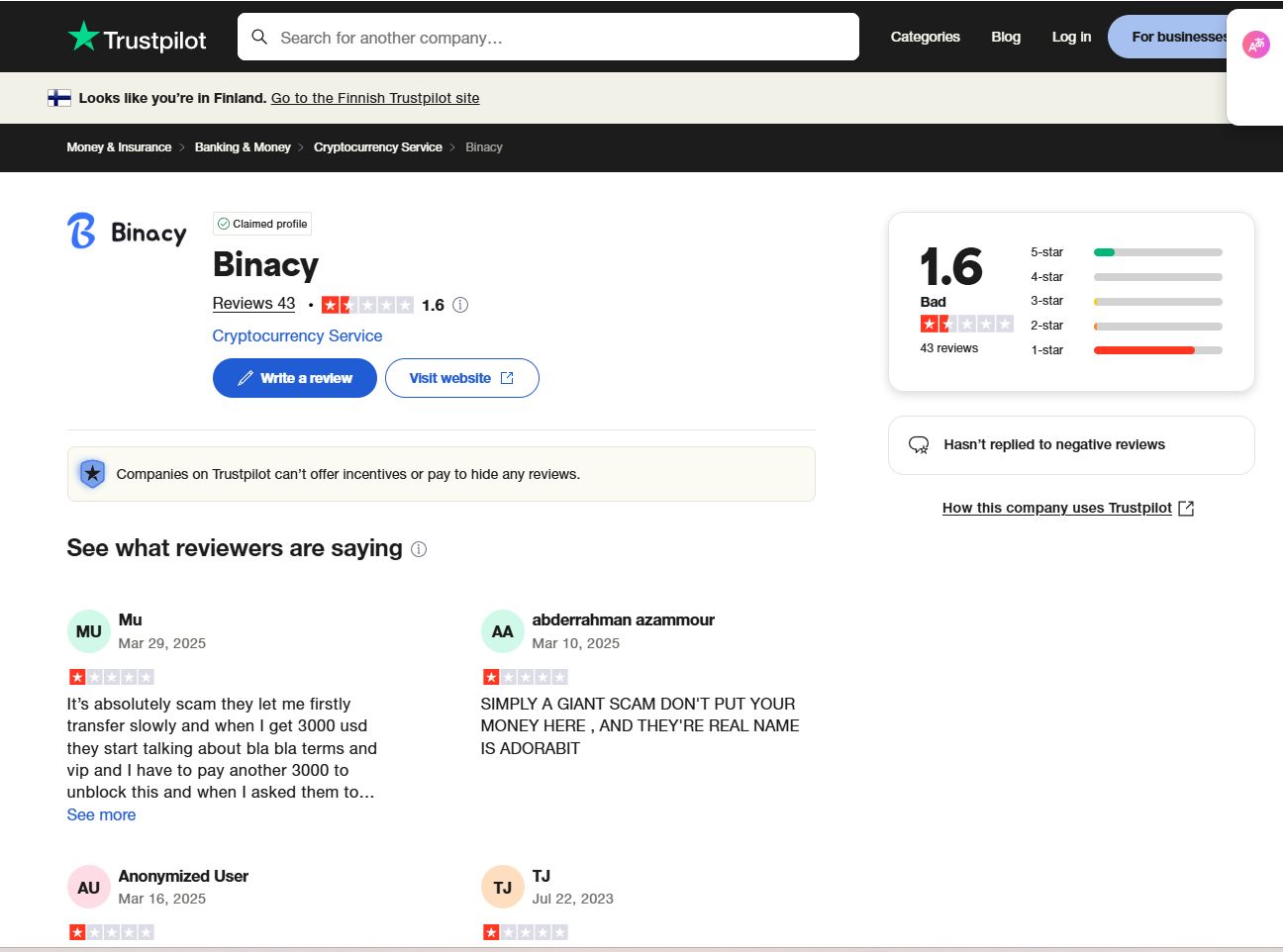This screenshot has width=1283, height=952.
Task: Expand Mu's review with See more
Action: [101, 814]
